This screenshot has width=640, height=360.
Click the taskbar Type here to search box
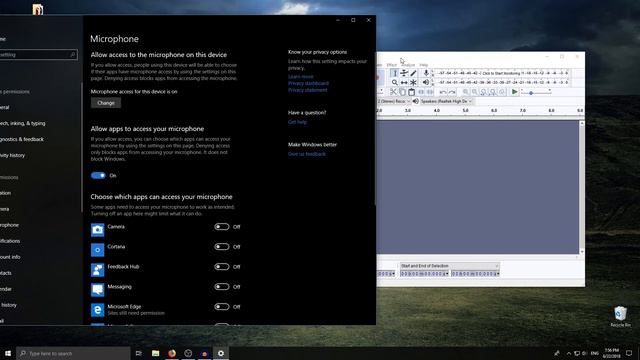coord(73,353)
